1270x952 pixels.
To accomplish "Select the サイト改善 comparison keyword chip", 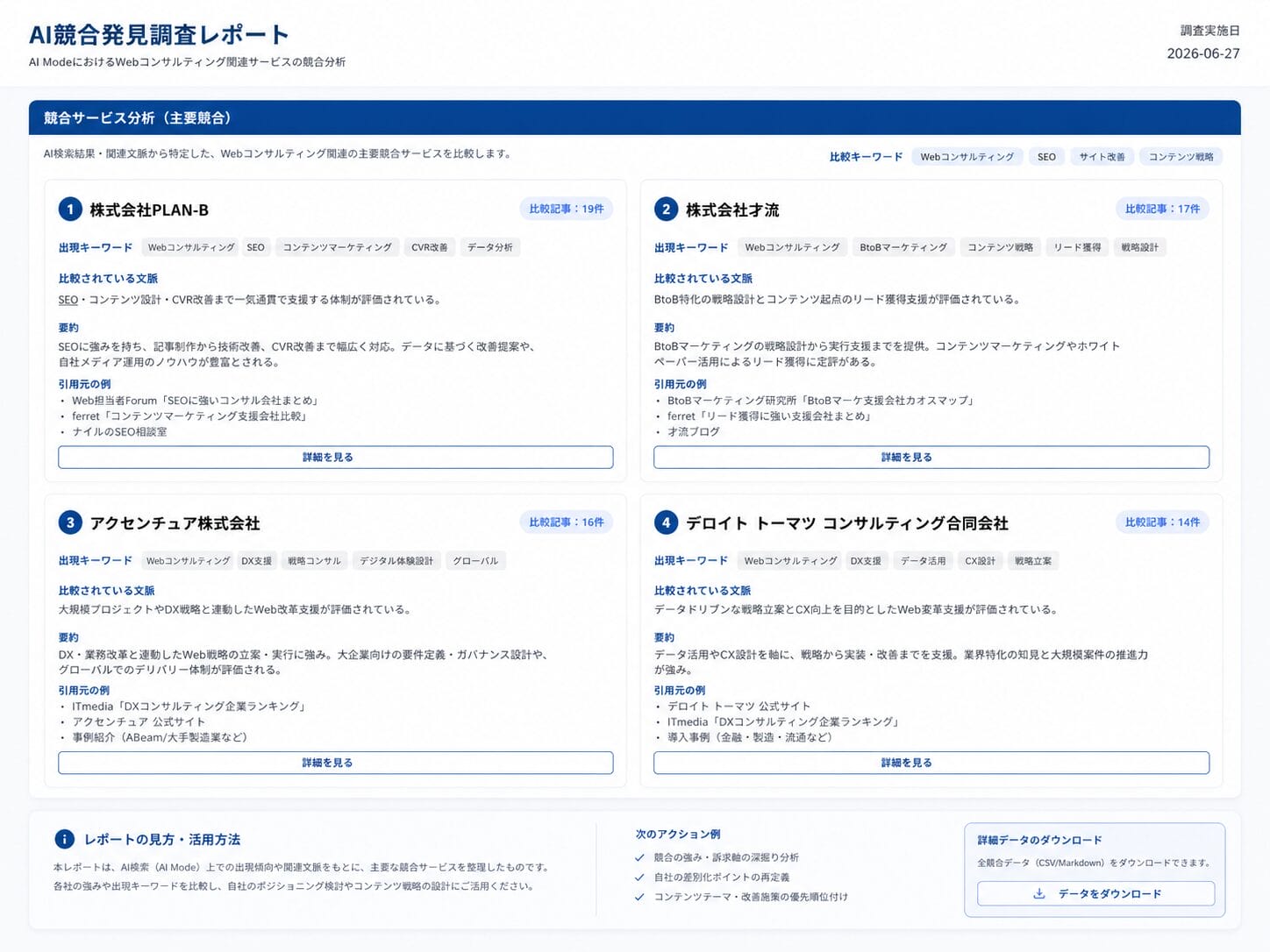I will tap(1102, 157).
